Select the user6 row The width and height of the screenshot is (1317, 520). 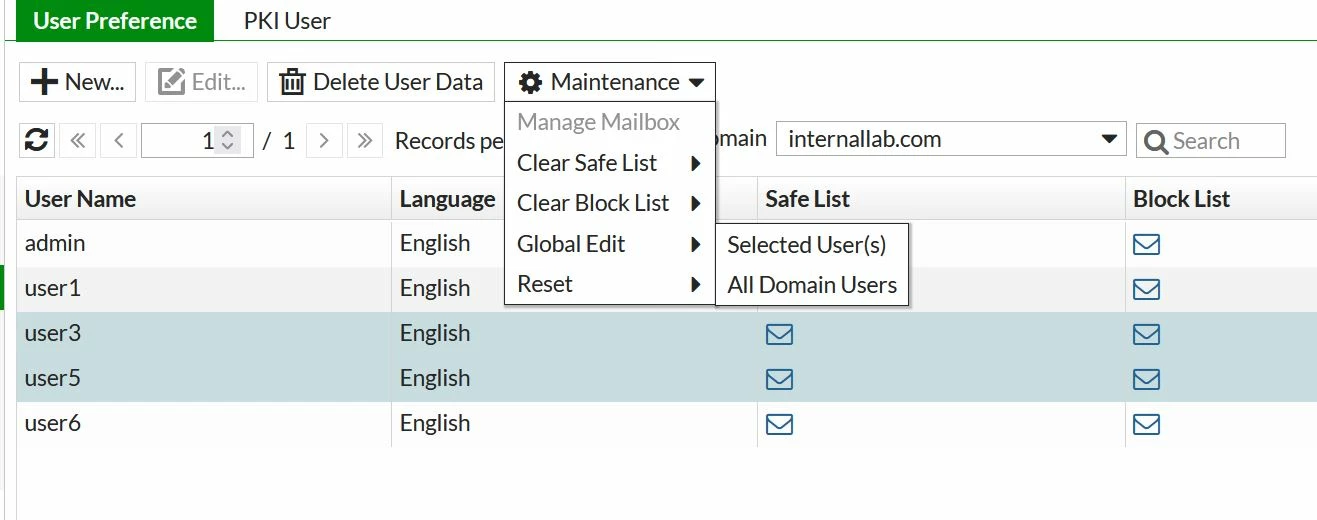click(x=667, y=424)
